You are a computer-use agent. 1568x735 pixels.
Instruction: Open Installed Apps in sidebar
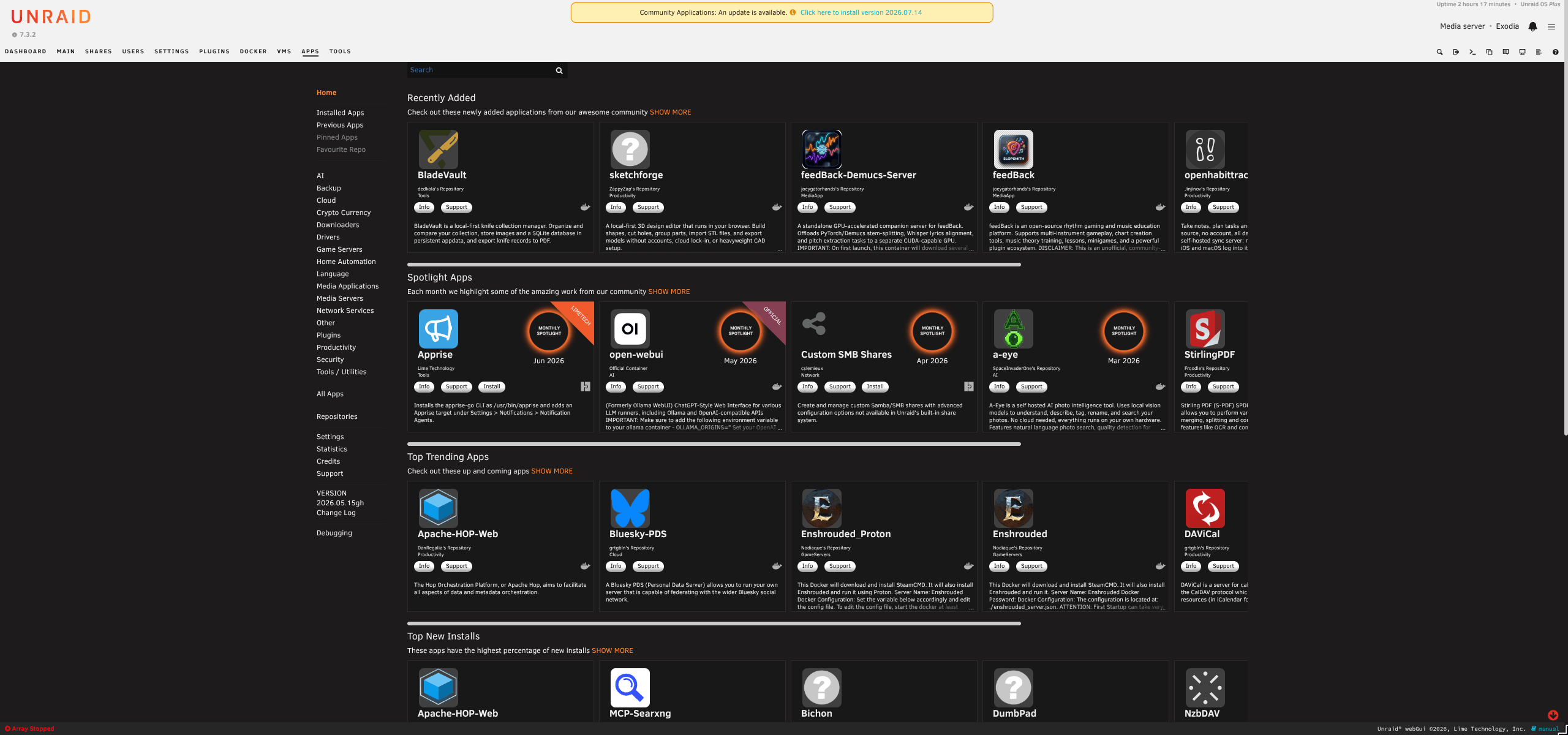[x=340, y=113]
